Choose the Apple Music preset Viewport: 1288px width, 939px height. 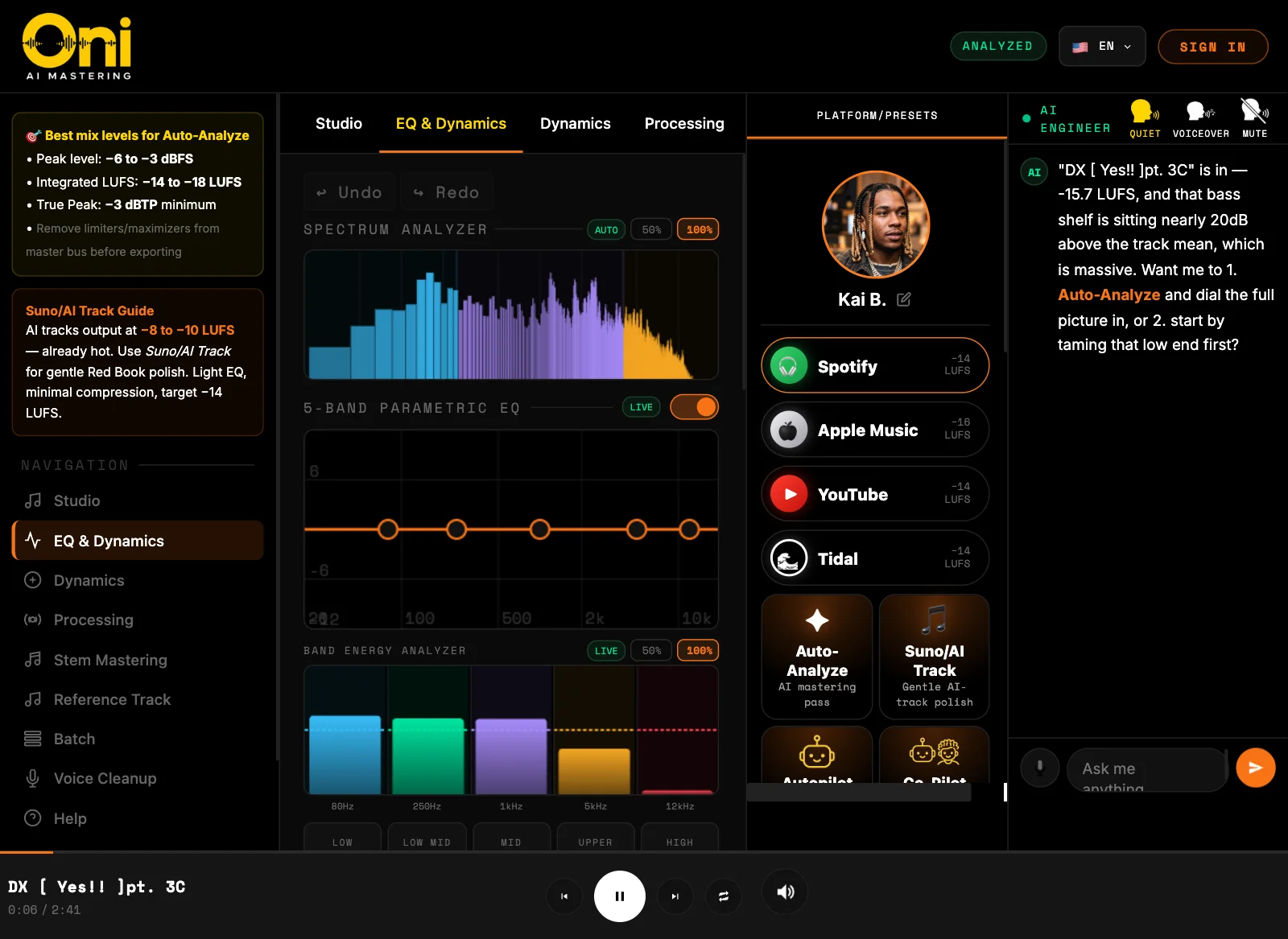pyautogui.click(x=875, y=430)
